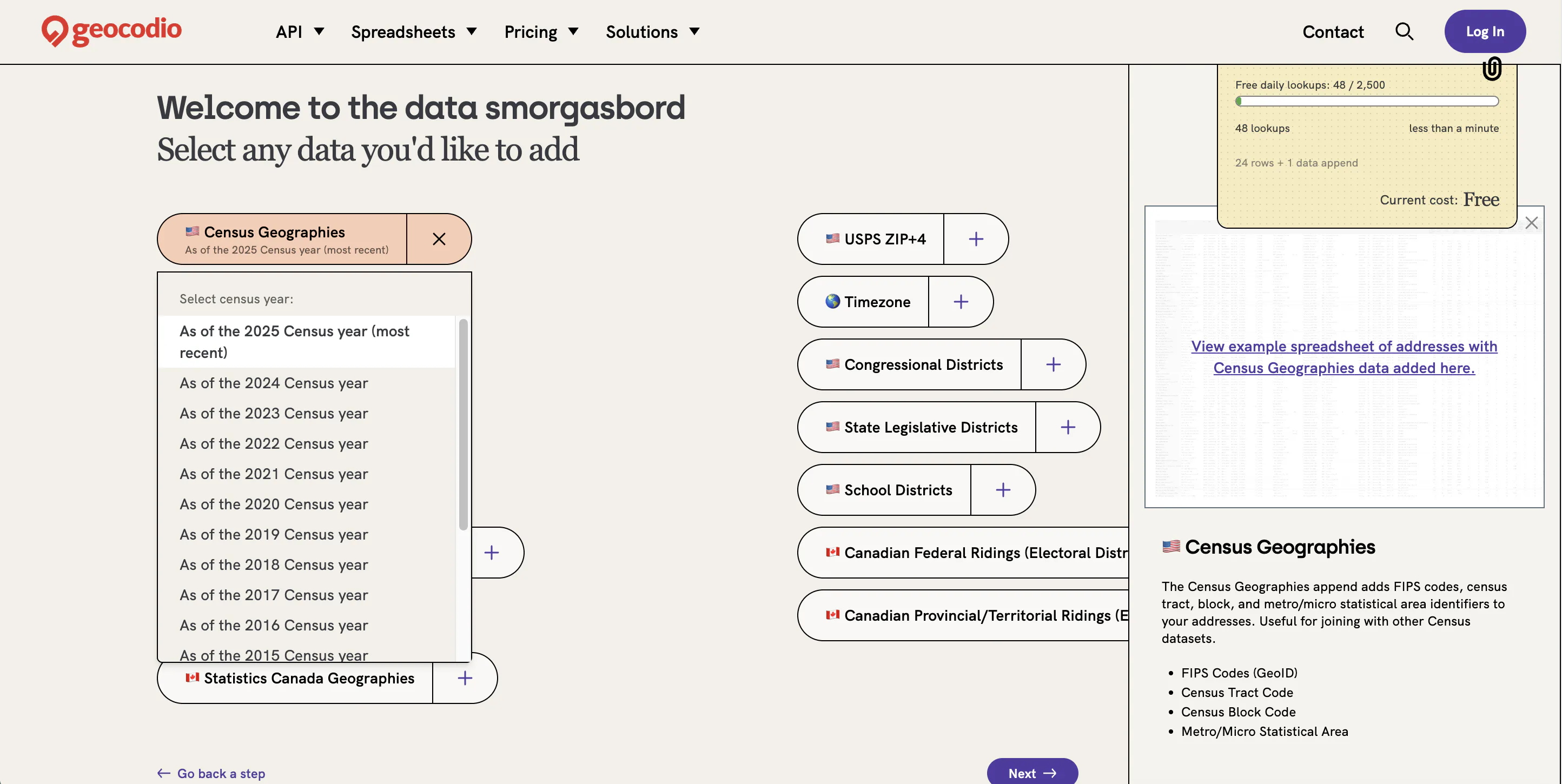Open the example spreadsheet link
Viewport: 1562px width, 784px height.
1343,357
